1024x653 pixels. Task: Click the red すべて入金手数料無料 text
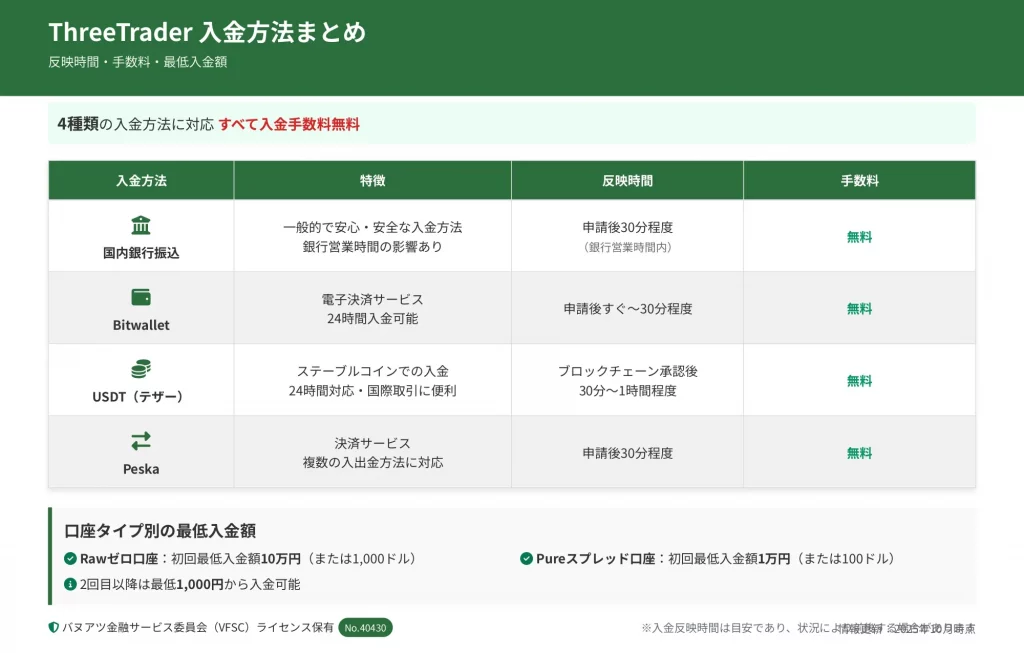point(289,125)
